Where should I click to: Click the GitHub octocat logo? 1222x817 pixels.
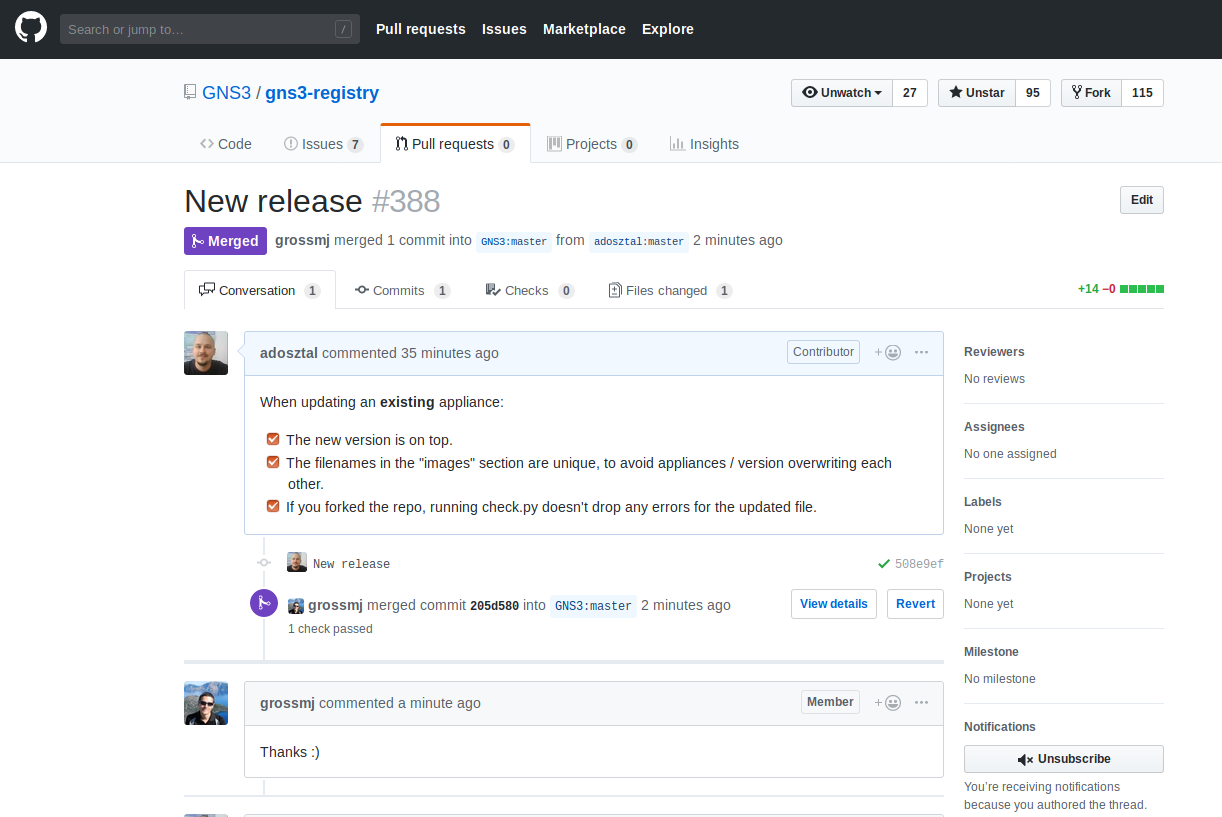pos(31,28)
